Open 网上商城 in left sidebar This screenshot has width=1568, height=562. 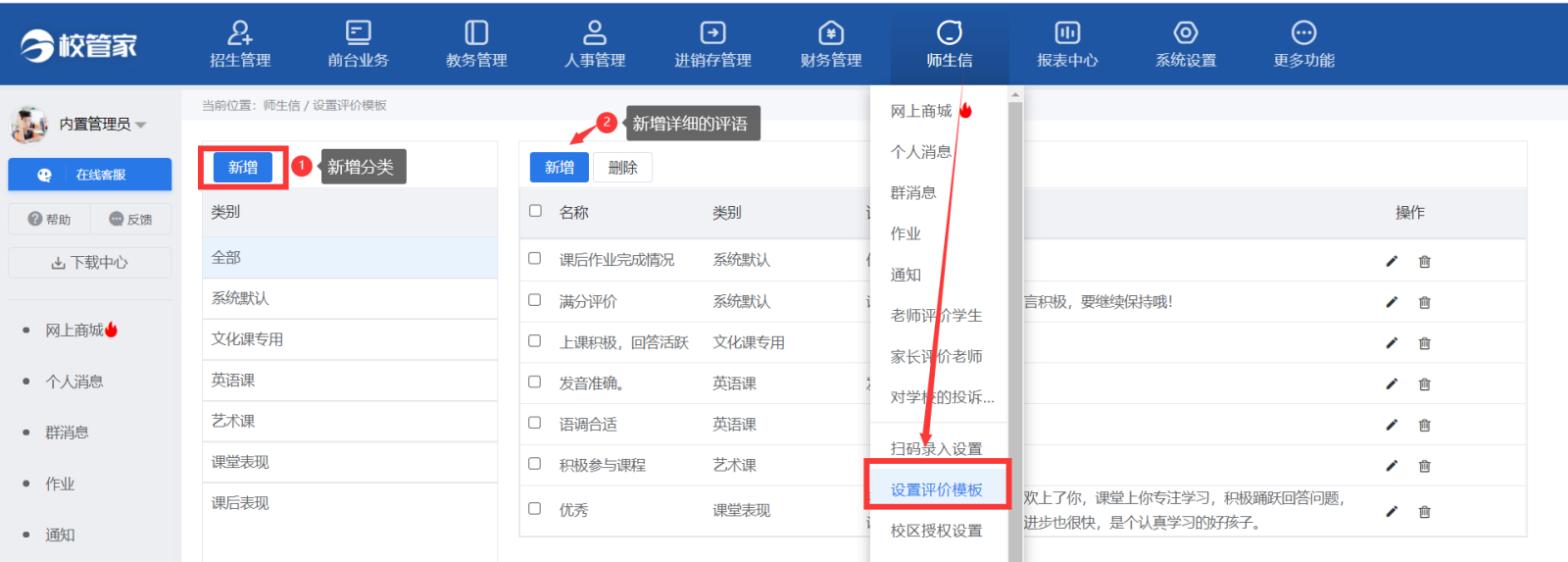click(x=81, y=331)
